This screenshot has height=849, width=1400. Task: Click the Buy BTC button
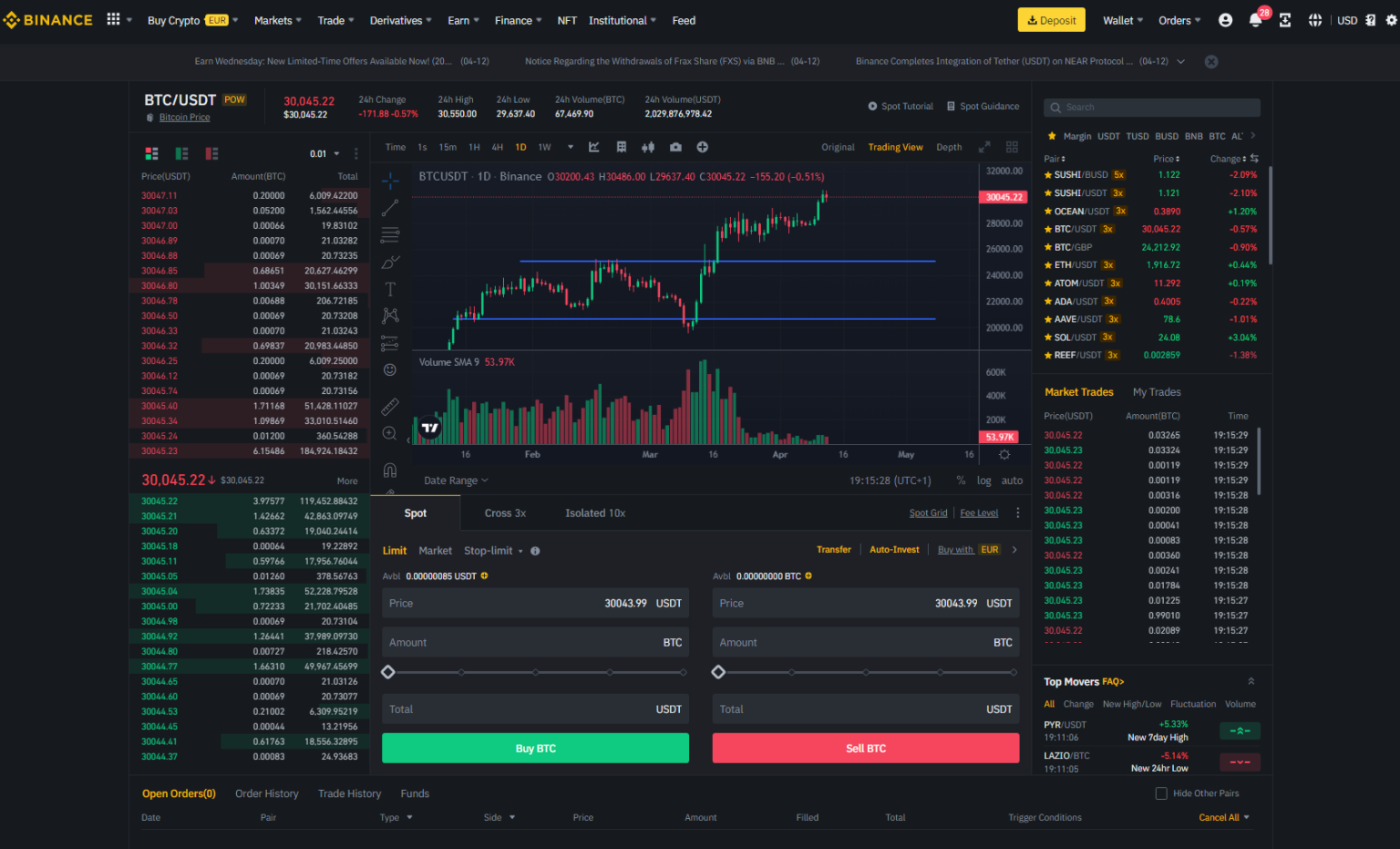pyautogui.click(x=535, y=748)
